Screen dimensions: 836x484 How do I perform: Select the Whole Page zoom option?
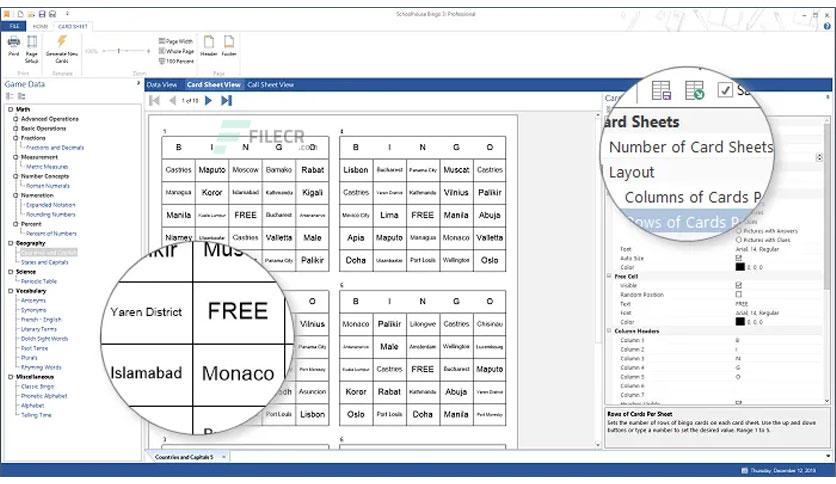(x=176, y=51)
